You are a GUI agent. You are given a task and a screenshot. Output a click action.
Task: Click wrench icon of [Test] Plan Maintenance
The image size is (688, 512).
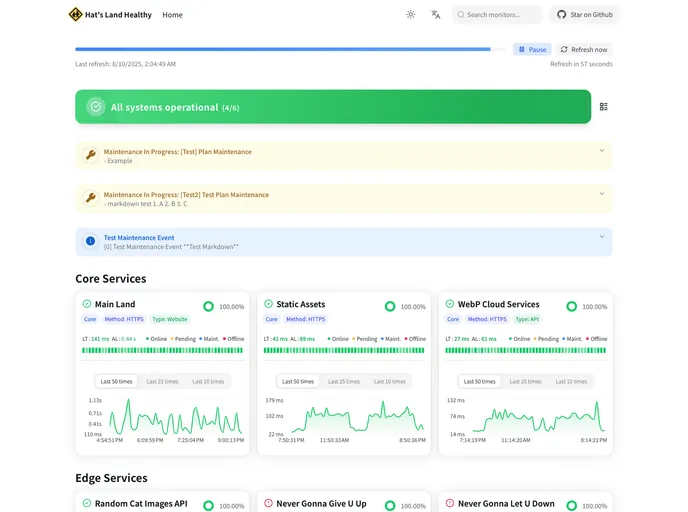click(x=91, y=155)
